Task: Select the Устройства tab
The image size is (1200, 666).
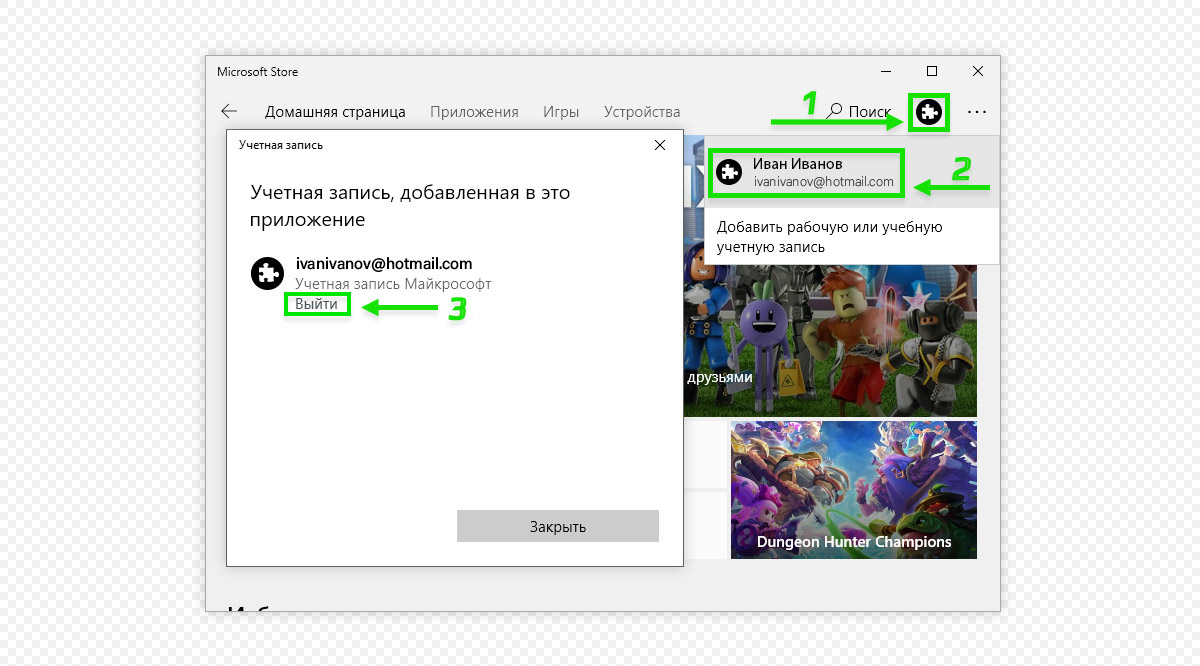Action: click(642, 112)
